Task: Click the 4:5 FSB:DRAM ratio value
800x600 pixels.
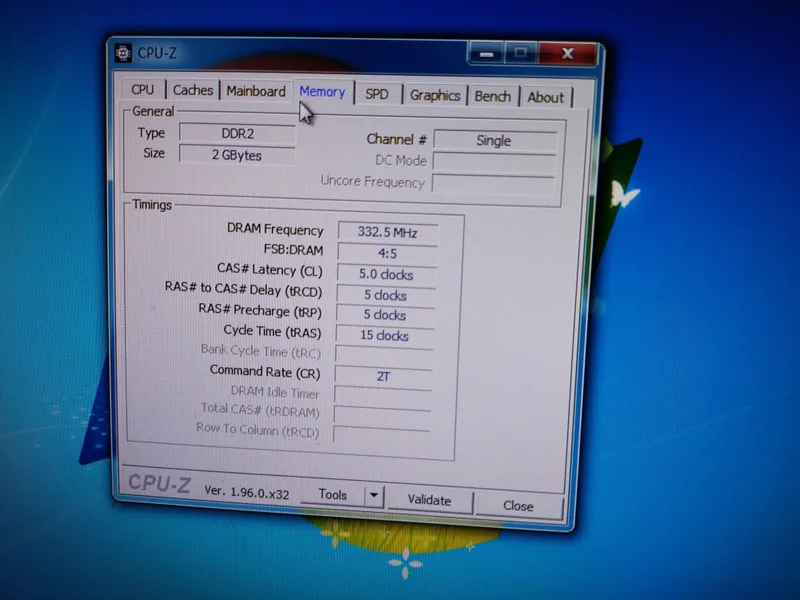Action: pos(387,254)
